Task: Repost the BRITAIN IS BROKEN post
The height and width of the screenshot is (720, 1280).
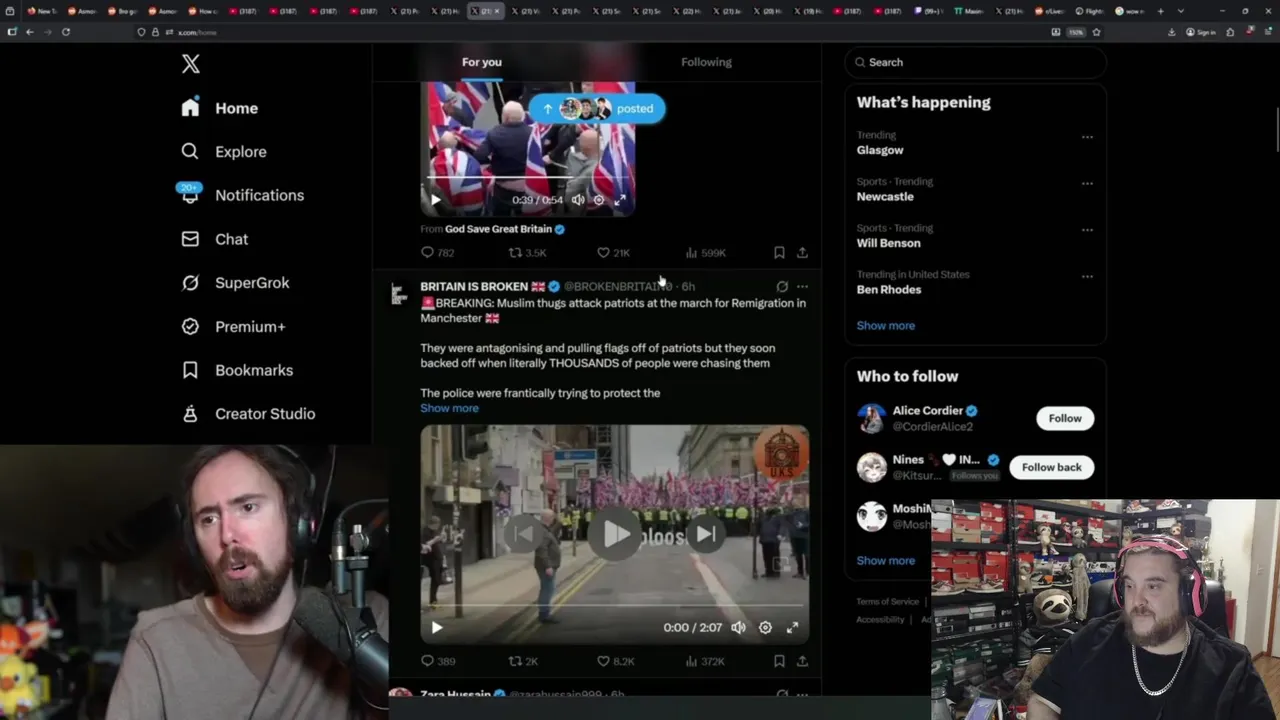Action: [523, 661]
